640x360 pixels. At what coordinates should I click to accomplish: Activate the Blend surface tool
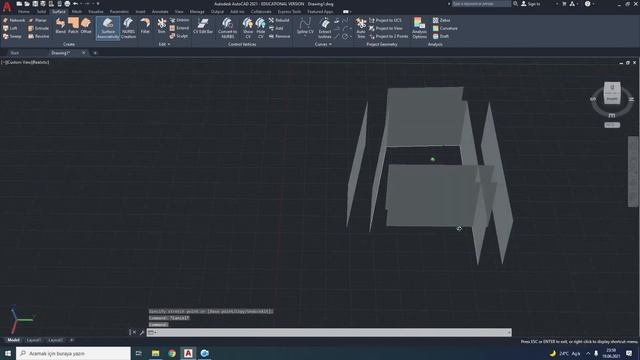(60, 26)
